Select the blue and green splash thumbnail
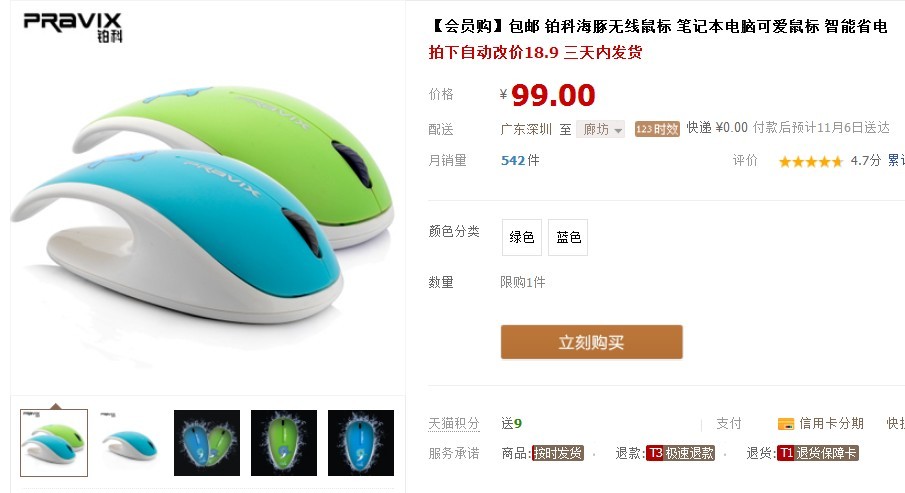The image size is (905, 493). [x=207, y=443]
